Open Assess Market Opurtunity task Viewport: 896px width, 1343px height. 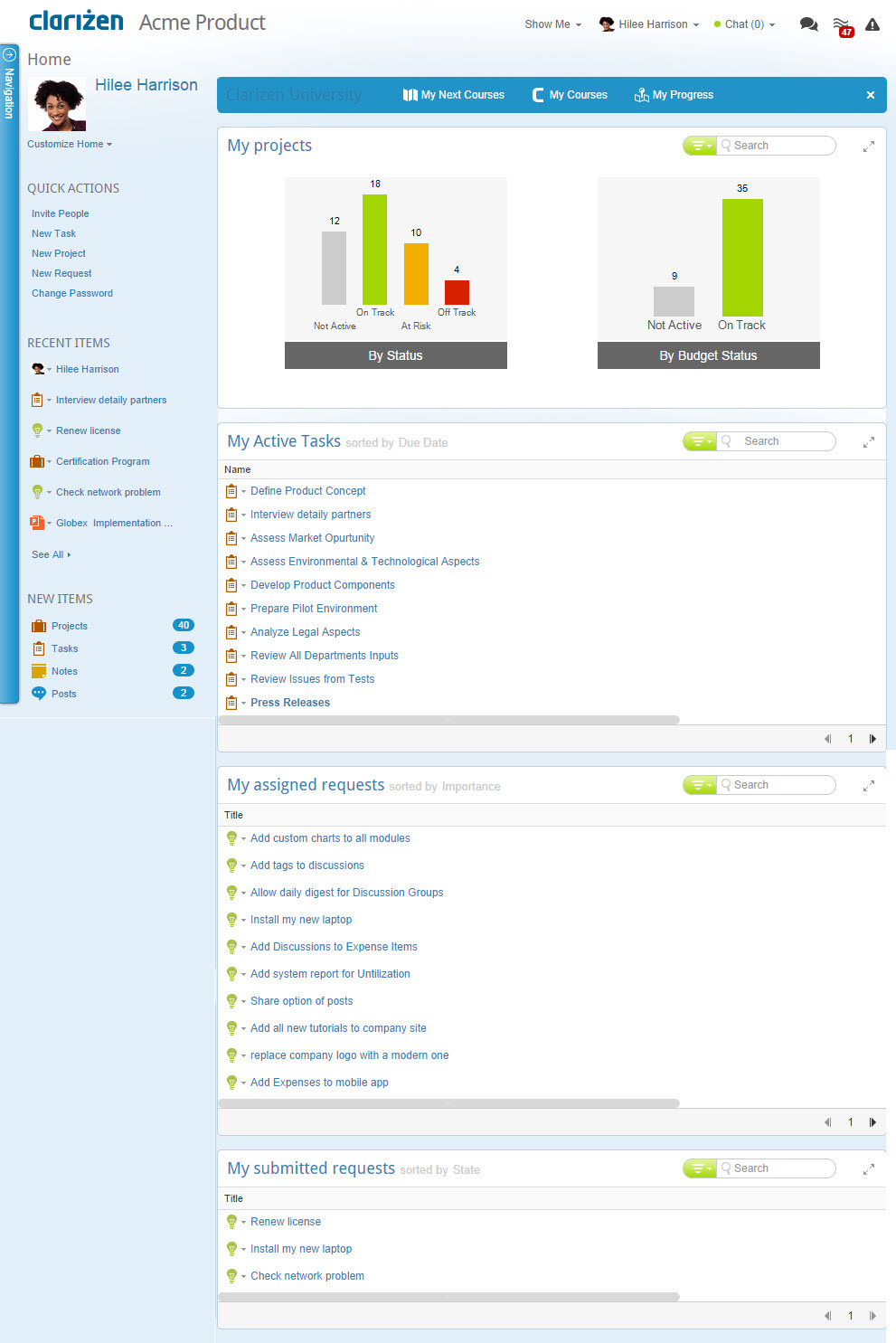click(x=312, y=538)
